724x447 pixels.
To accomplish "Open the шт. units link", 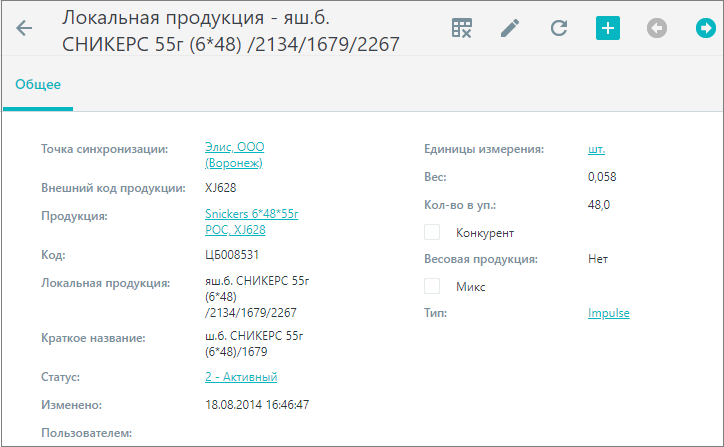I will click(596, 149).
